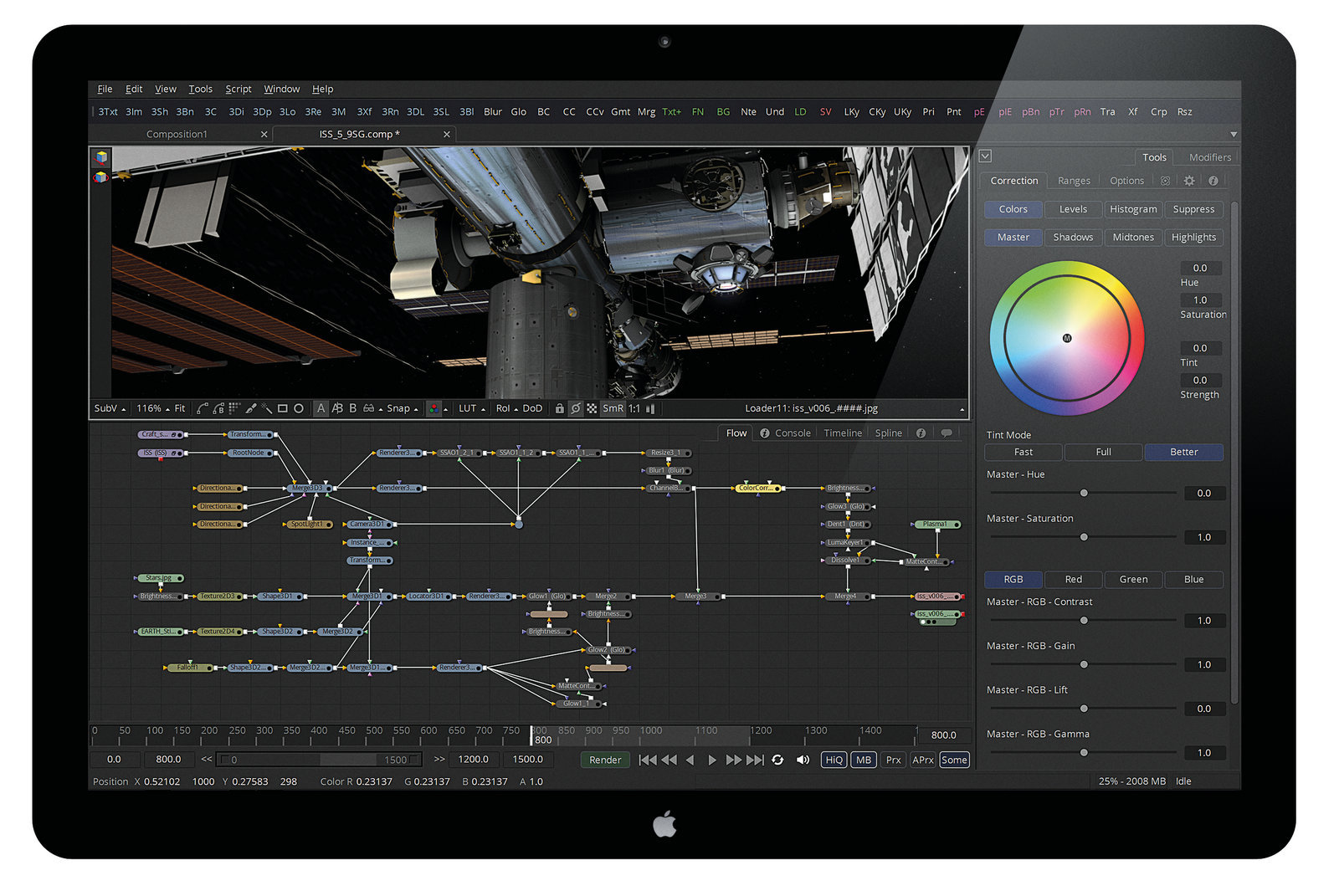This screenshot has height=896, width=1339.
Task: Toggle HiQ high quality mode
Action: click(834, 760)
